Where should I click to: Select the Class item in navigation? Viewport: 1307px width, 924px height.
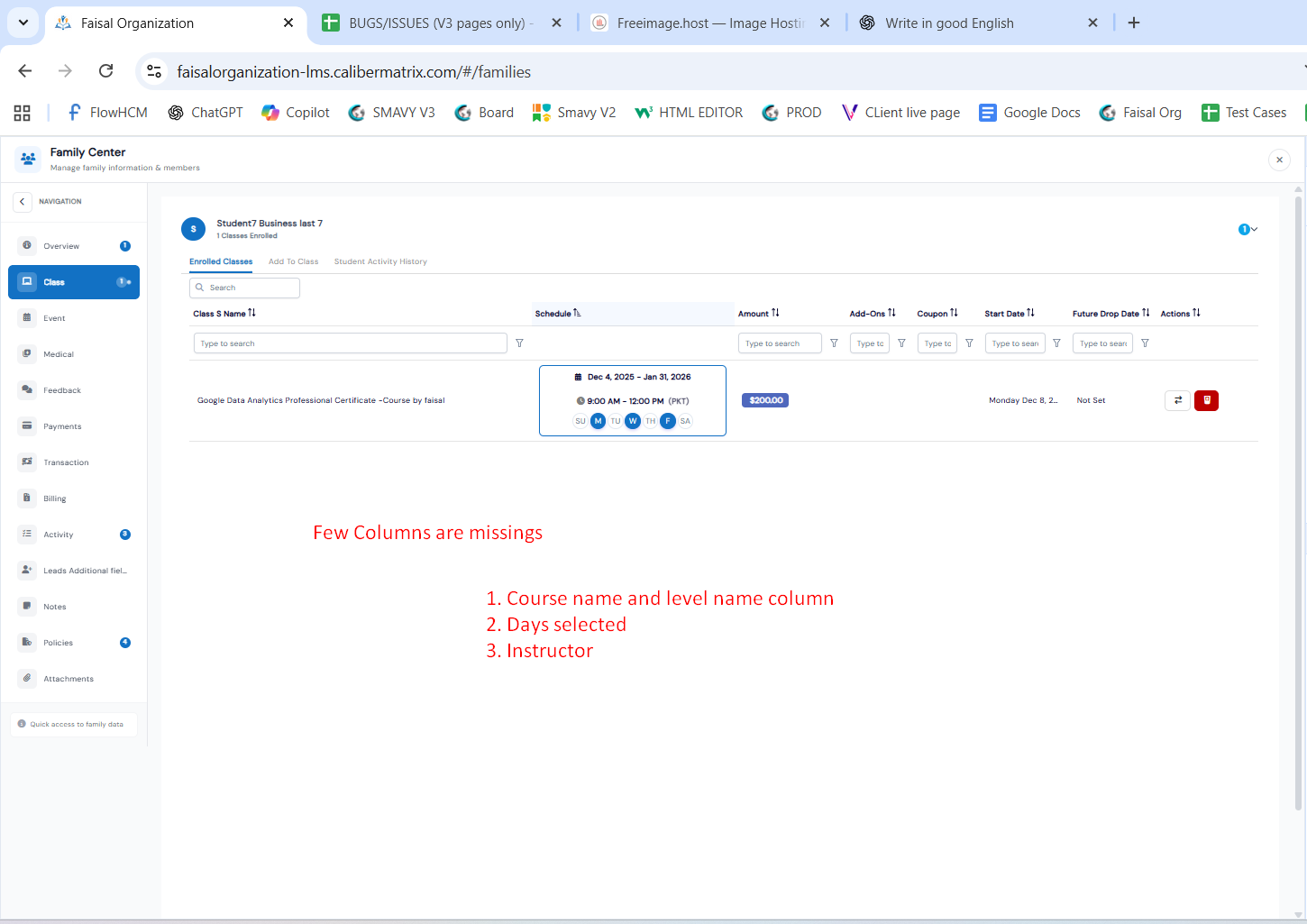click(x=74, y=282)
